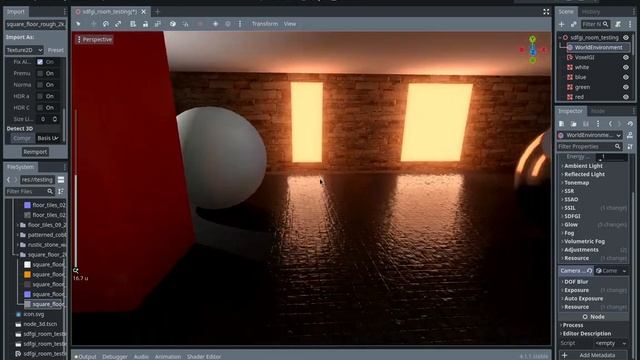Hide the sdfgi_room_testing root node
The width and height of the screenshot is (640, 360).
tap(626, 38)
